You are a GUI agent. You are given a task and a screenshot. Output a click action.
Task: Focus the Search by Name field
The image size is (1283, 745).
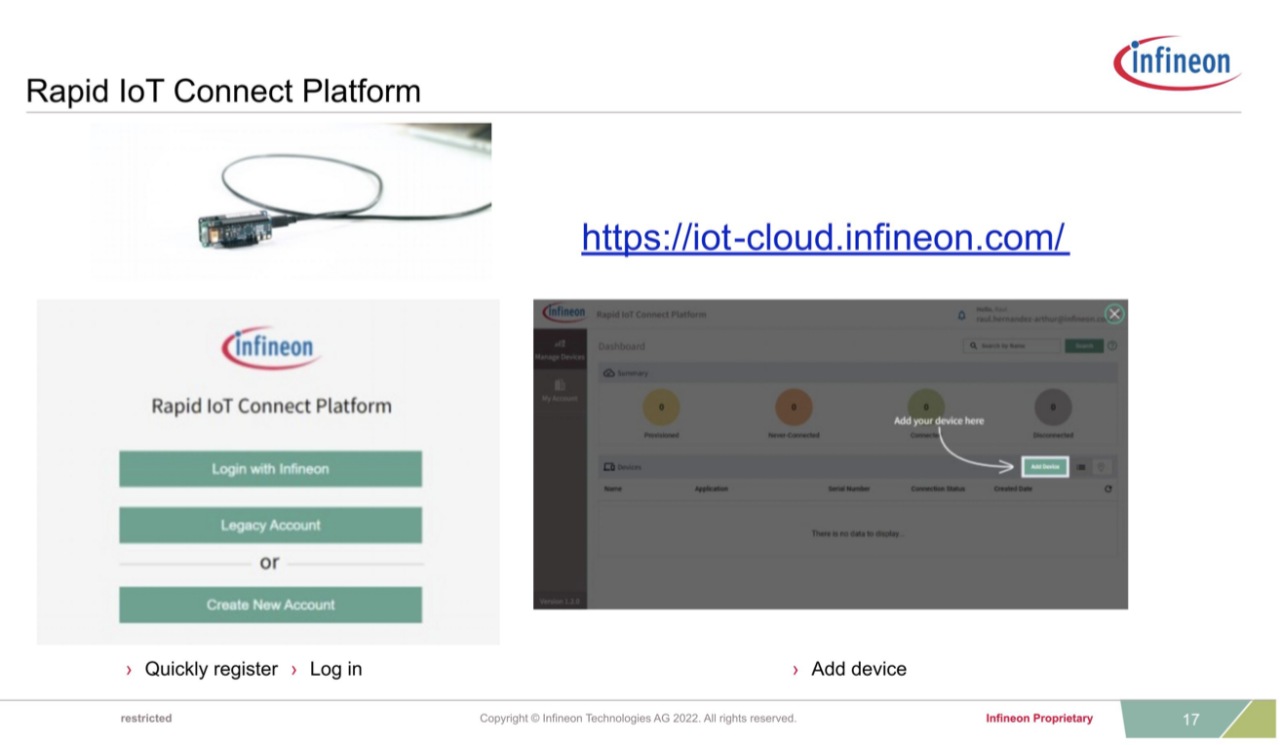1011,346
